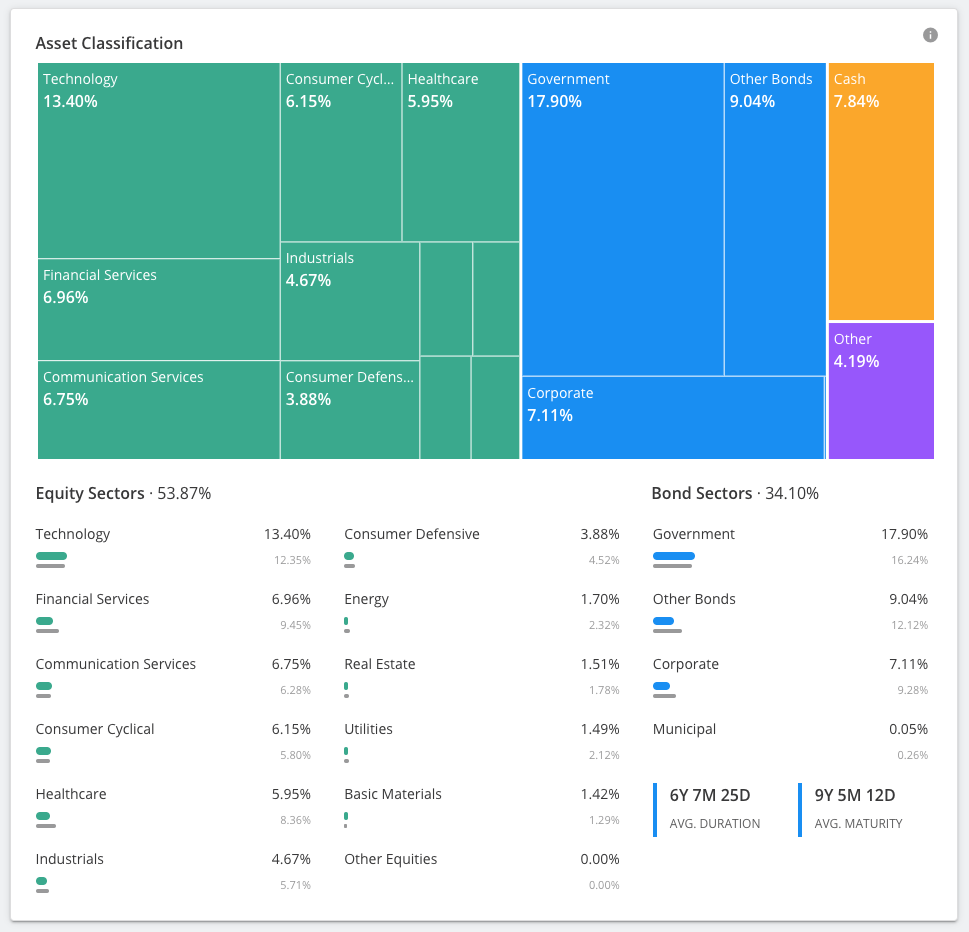The image size is (969, 932).
Task: Click the Technology green allocation bar
Action: pyautogui.click(x=51, y=556)
